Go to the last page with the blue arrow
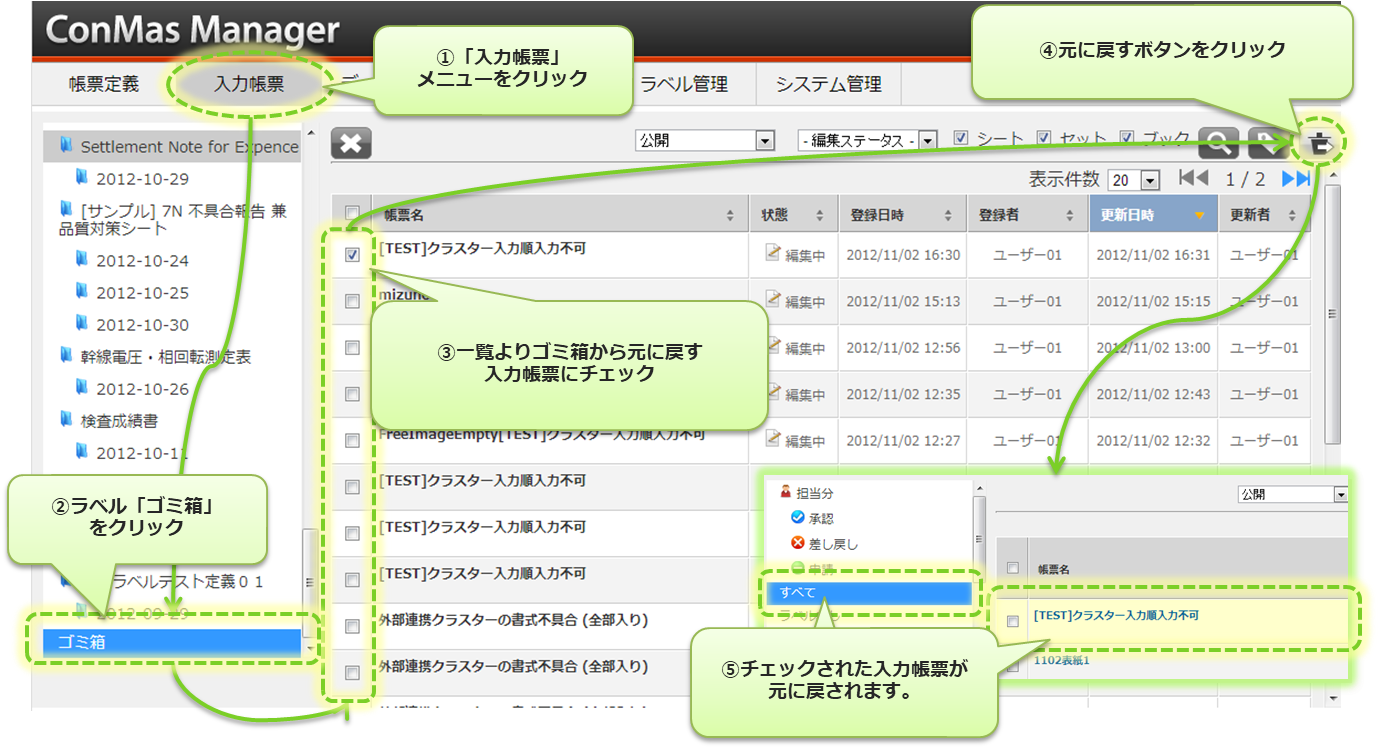1379x748 pixels. point(1296,179)
